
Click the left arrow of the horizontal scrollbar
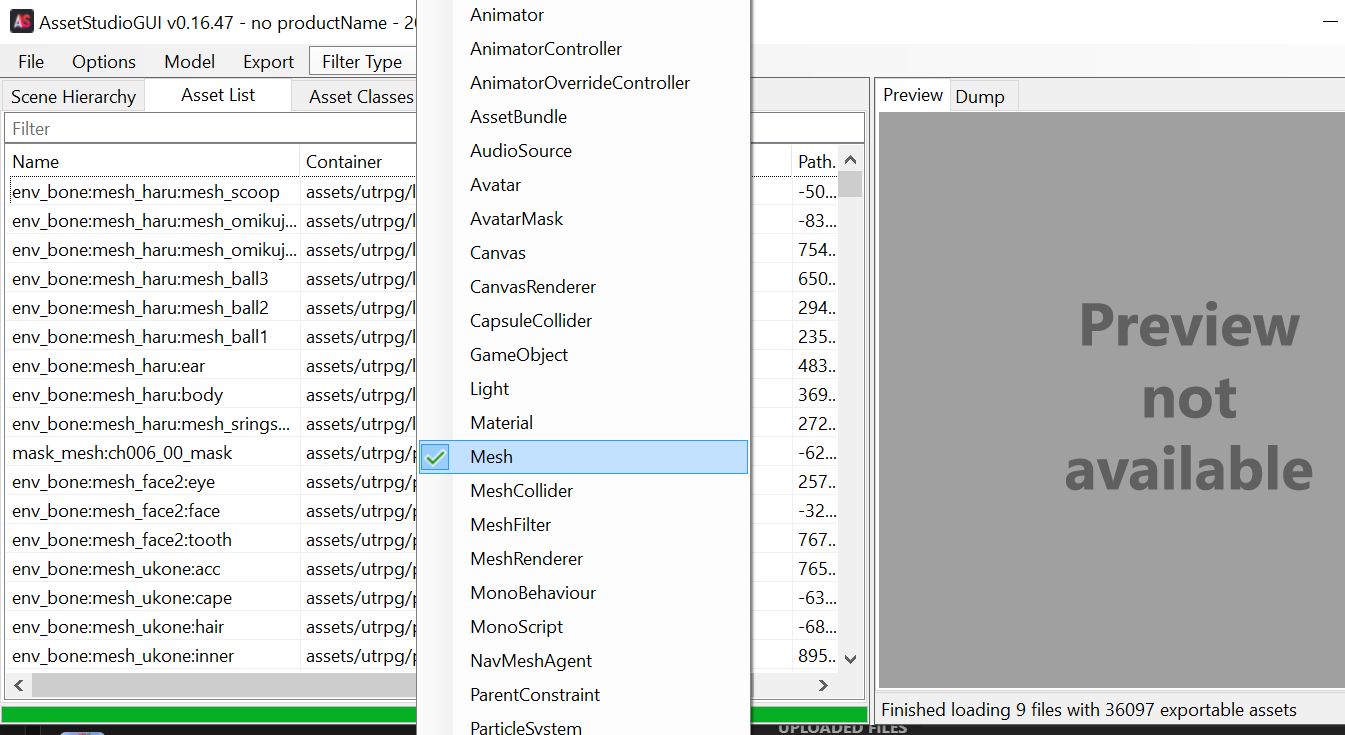tap(17, 685)
